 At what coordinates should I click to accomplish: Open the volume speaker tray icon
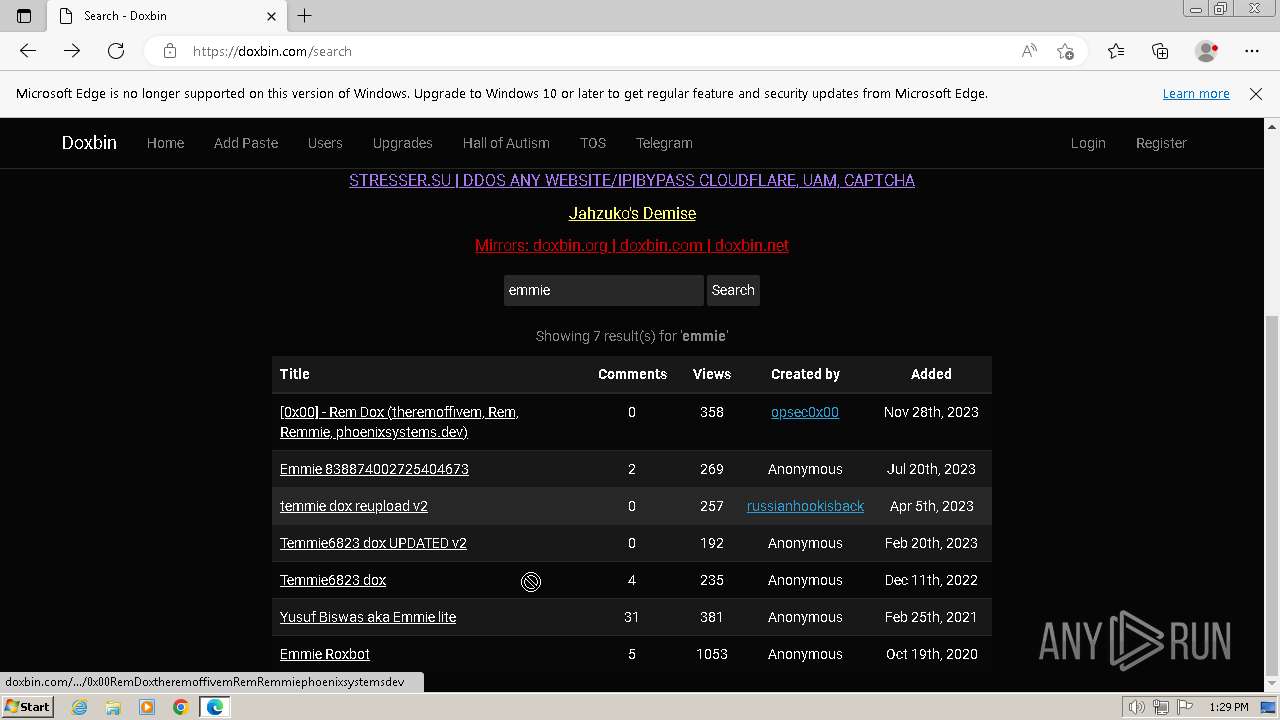tap(1137, 707)
